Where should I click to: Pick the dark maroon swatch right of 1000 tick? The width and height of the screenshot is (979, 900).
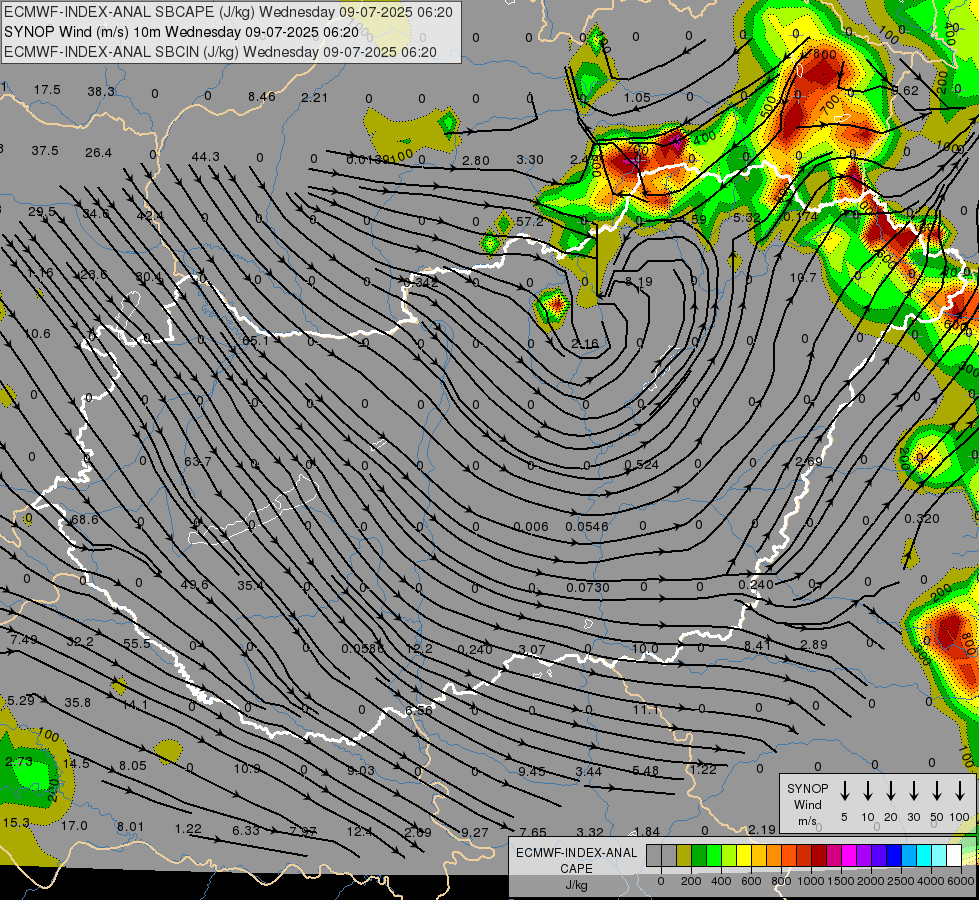(819, 856)
